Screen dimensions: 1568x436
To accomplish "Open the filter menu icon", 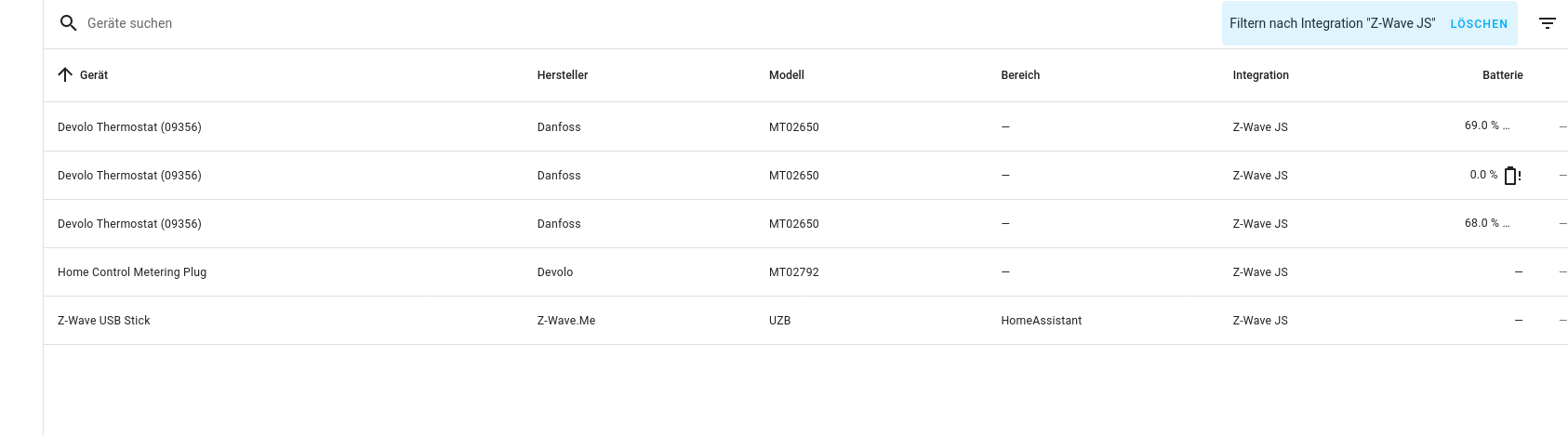I will 1547,23.
